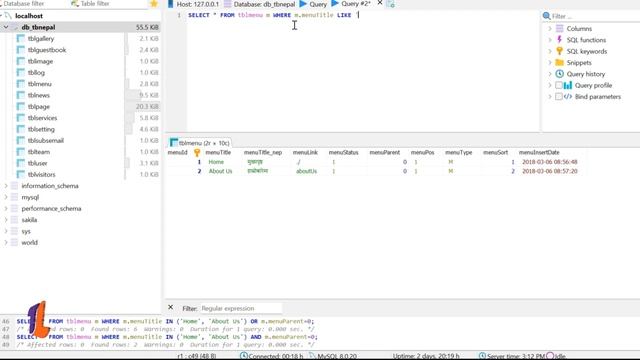Screen dimensions: 640x360
Task: Collapse the db_tbnepal database node
Action: (x=6, y=27)
